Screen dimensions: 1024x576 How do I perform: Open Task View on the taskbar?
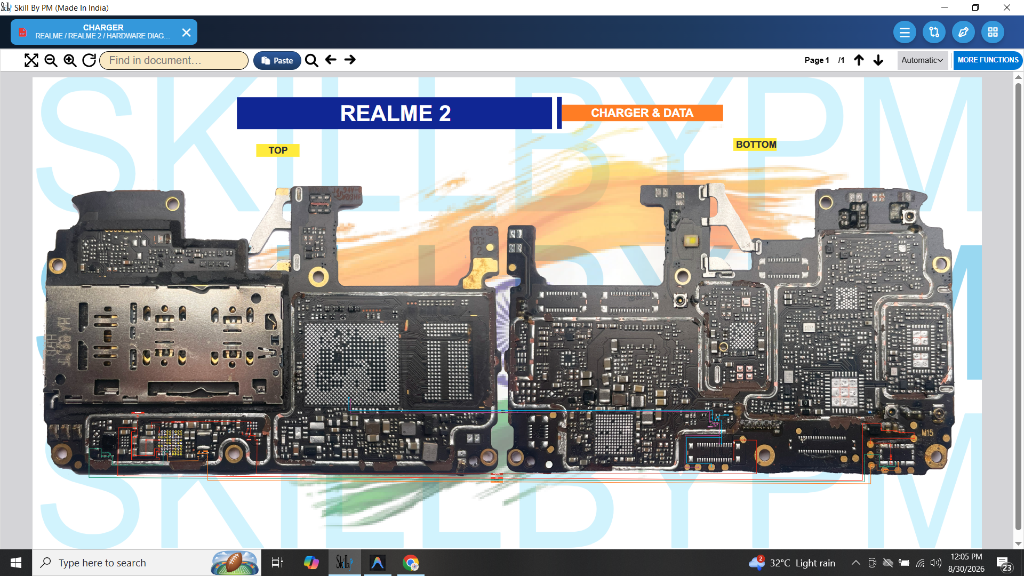pos(277,562)
